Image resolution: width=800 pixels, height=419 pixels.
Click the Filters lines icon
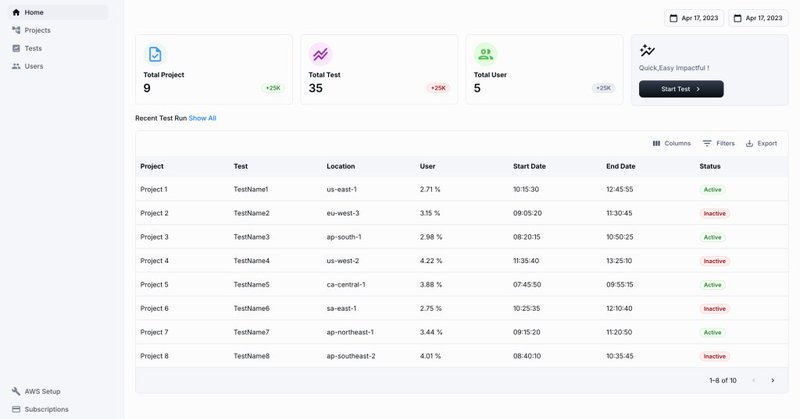point(707,143)
